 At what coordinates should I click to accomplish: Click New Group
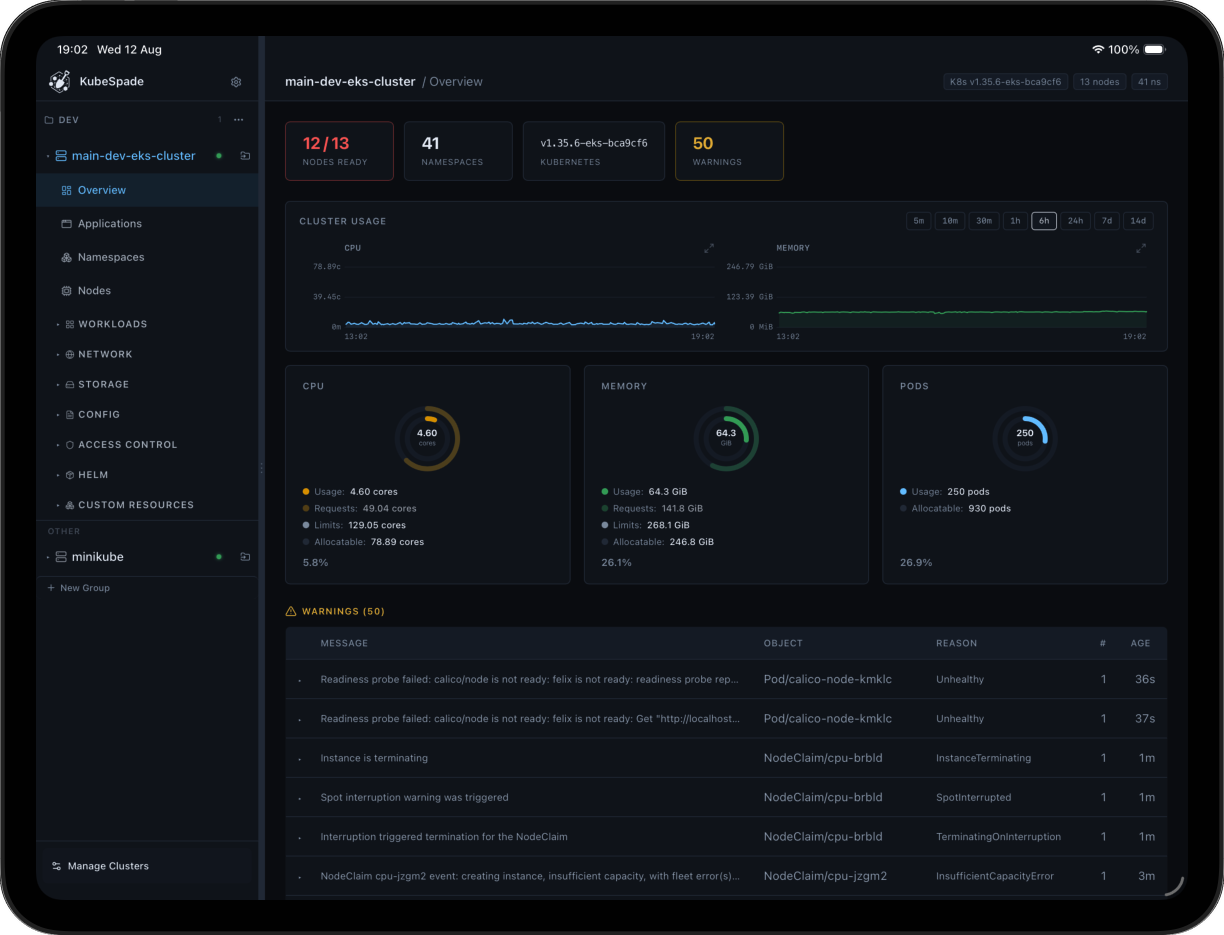tap(79, 588)
